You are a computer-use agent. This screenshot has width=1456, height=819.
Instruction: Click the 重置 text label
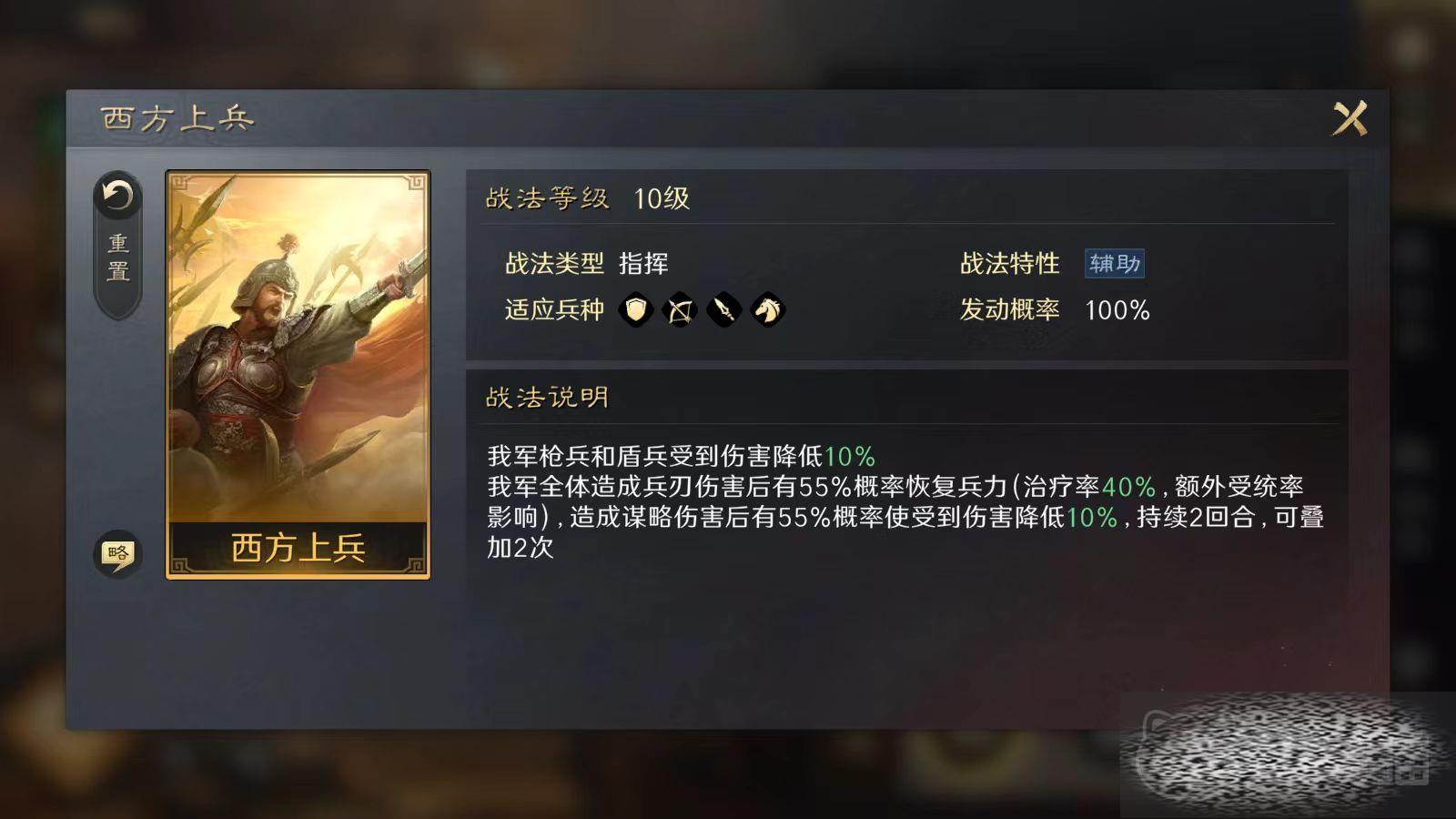click(x=118, y=258)
